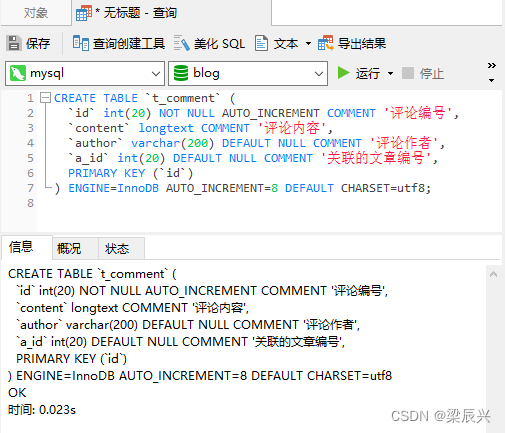Screen dimensions: 506x433
Task: Run the query with the green play icon
Action: [x=343, y=73]
